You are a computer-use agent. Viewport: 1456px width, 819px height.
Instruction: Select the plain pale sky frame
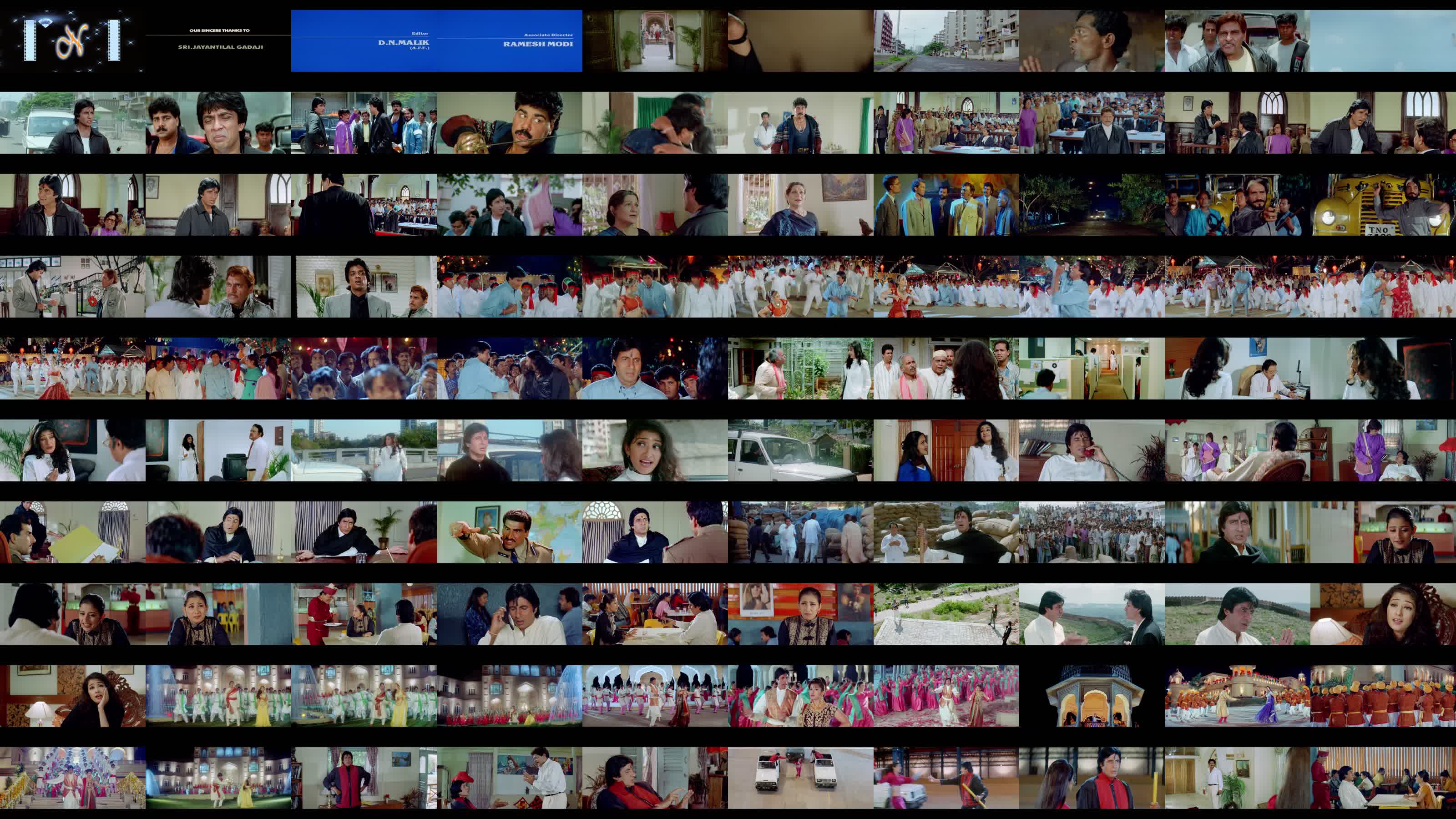pos(1383,40)
